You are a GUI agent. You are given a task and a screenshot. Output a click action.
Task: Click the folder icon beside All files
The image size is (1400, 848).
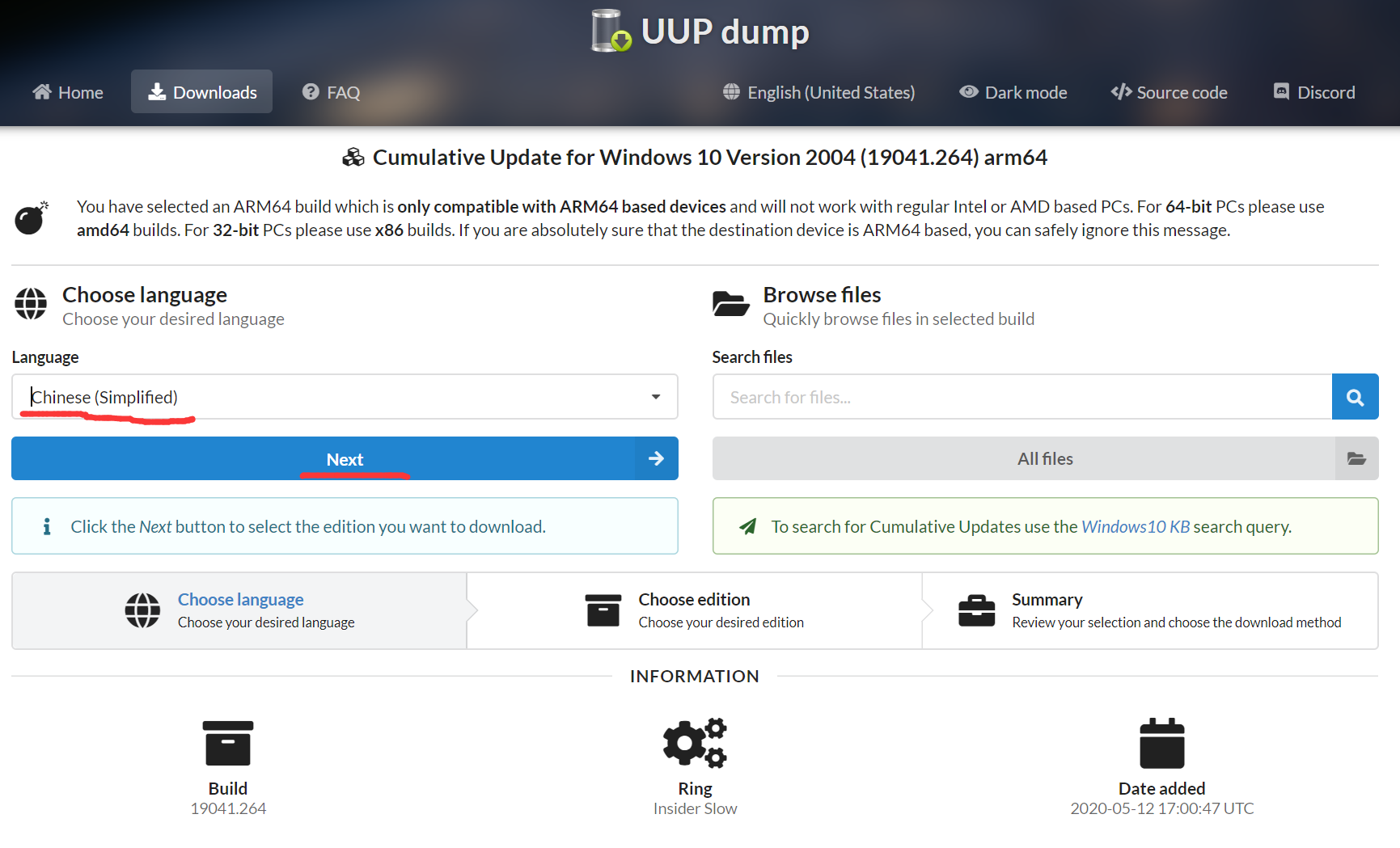1356,459
